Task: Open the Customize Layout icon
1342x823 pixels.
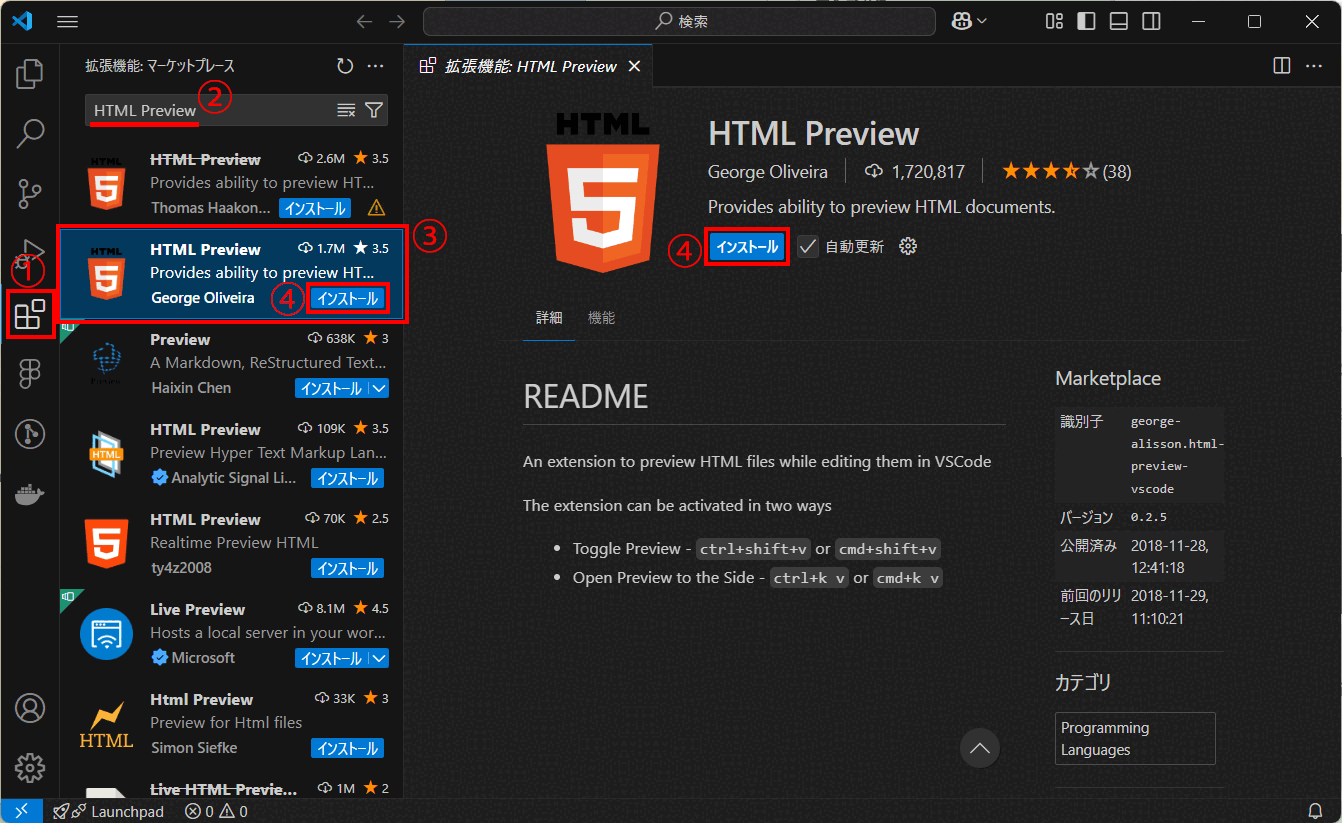Action: 1054,21
